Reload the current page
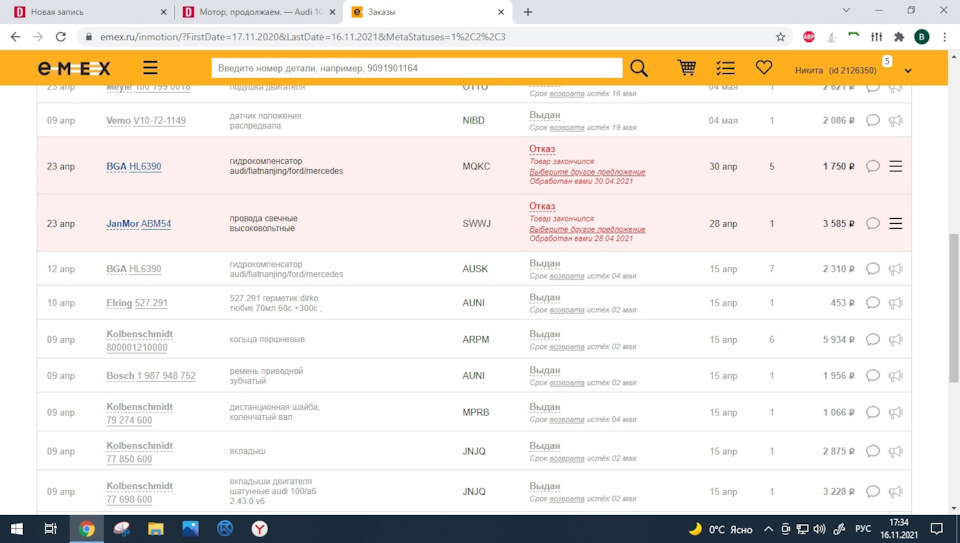960x543 pixels. [60, 37]
